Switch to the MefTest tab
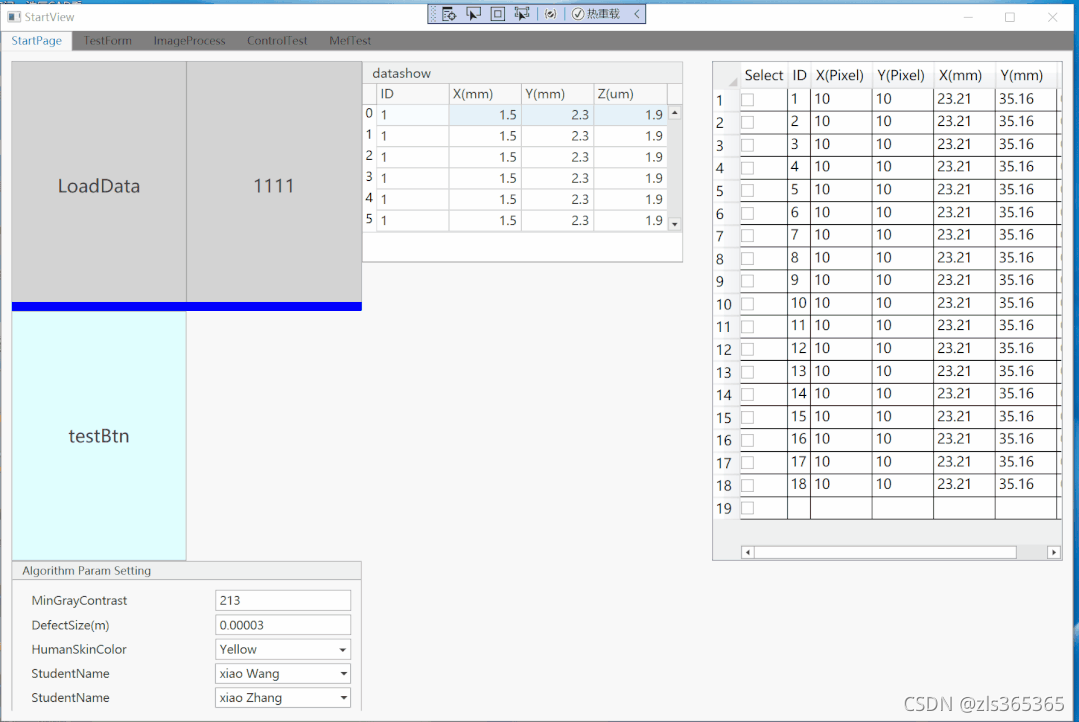Screen dimensions: 1079x722 pyautogui.click(x=350, y=41)
